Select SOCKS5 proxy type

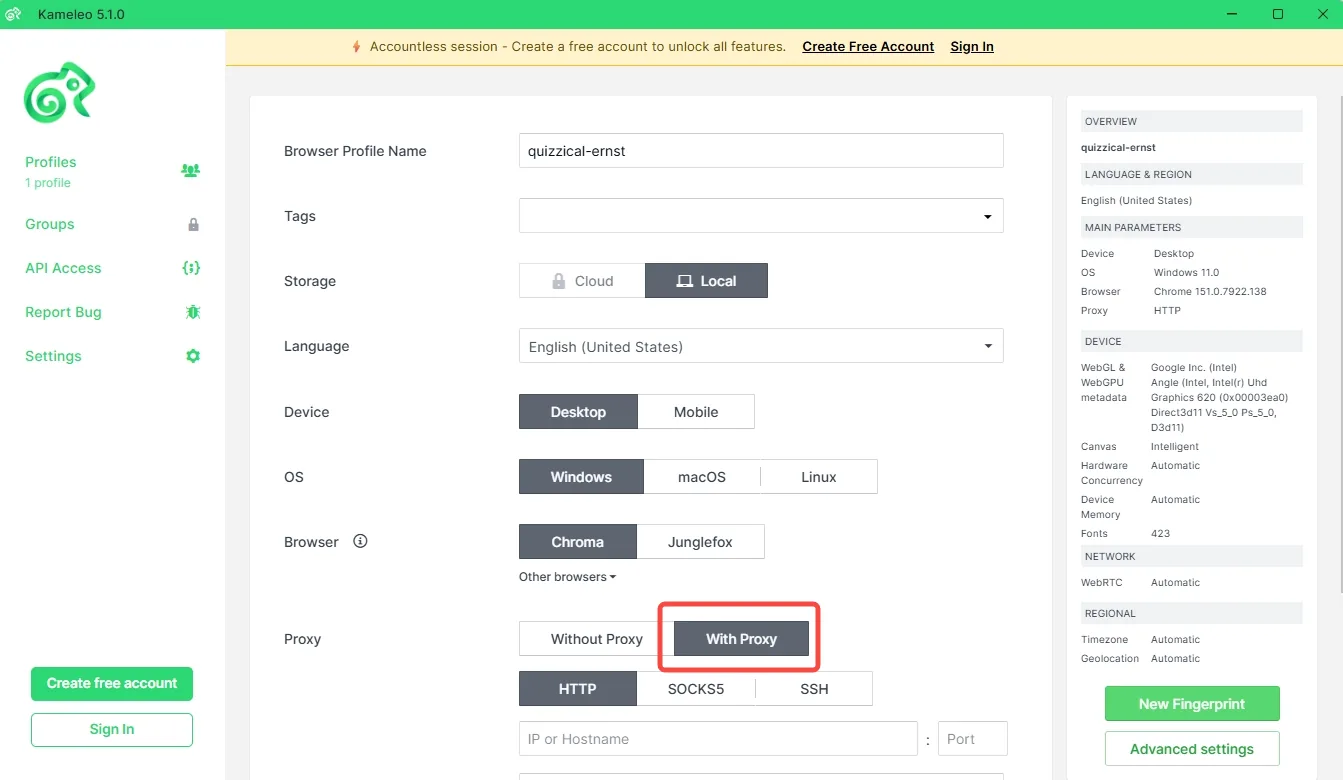pos(696,689)
